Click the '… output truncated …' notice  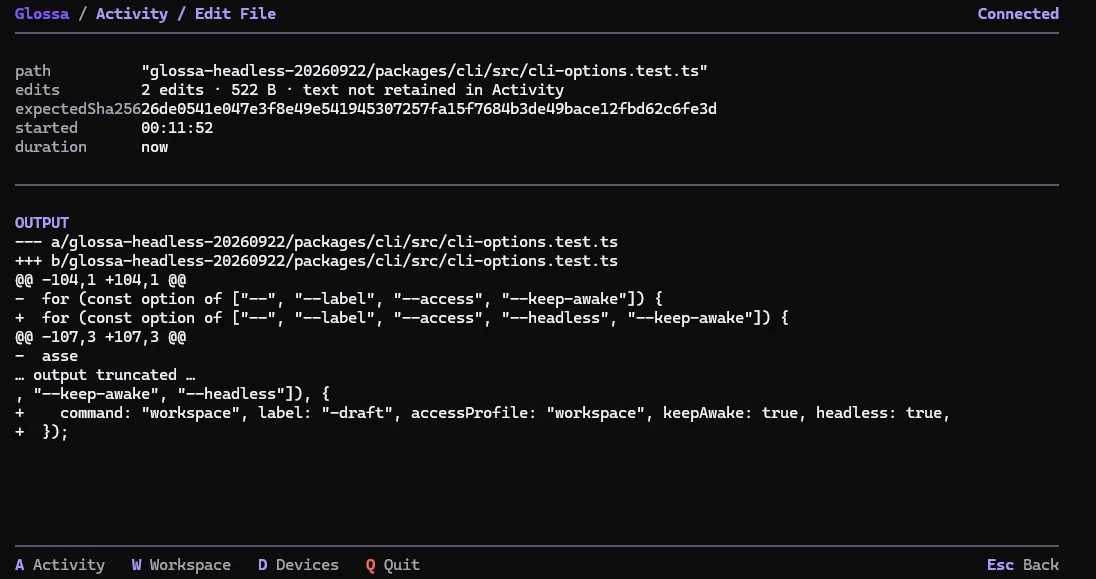click(105, 375)
